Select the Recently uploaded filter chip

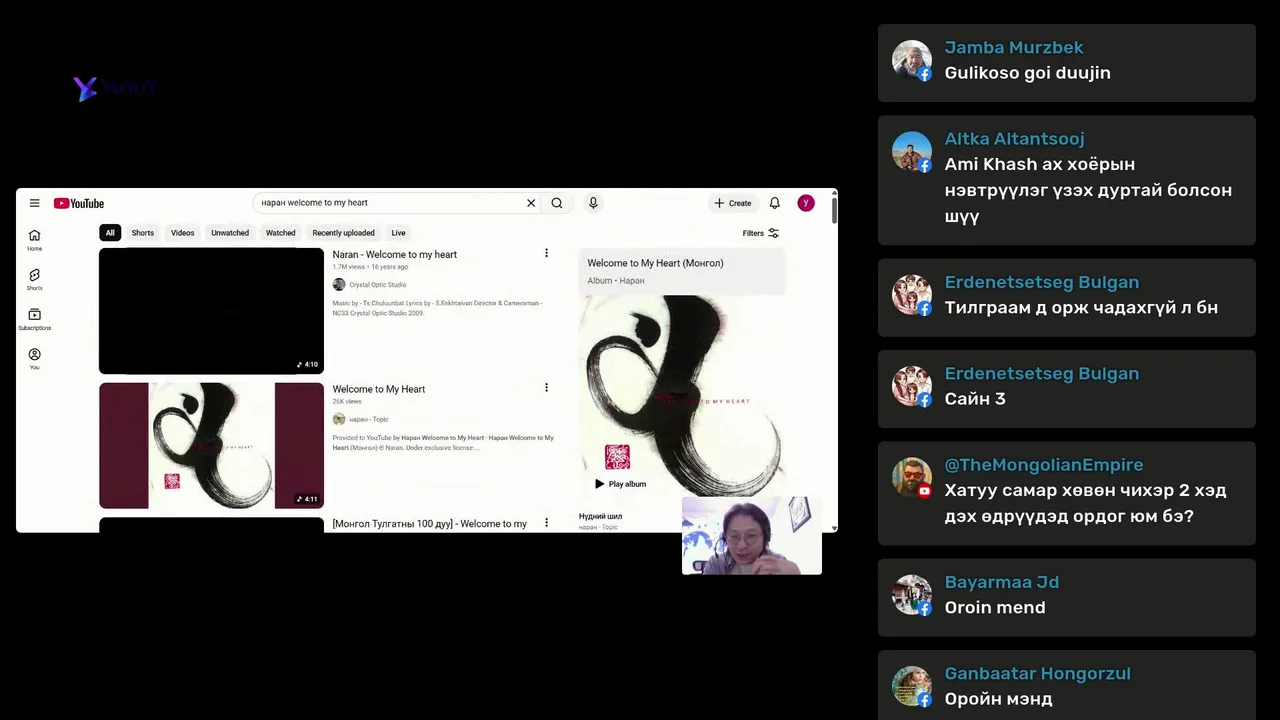click(x=343, y=233)
